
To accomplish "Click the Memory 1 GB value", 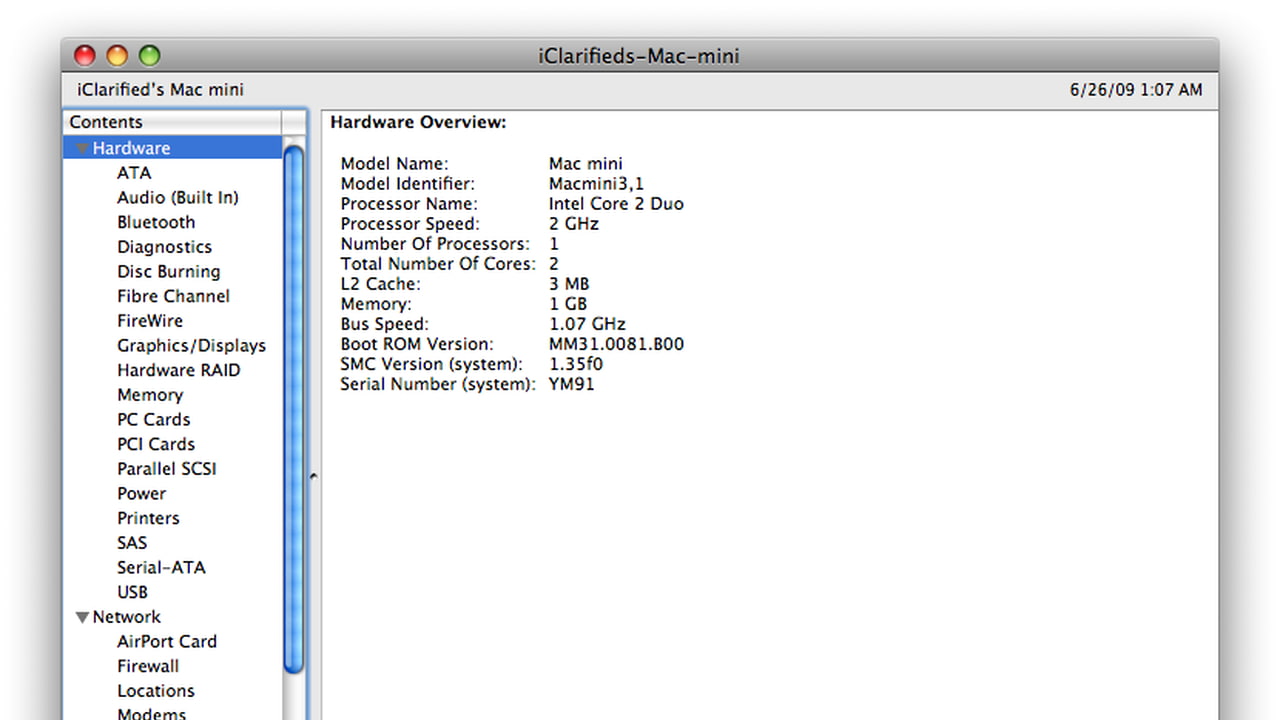I will coord(568,304).
